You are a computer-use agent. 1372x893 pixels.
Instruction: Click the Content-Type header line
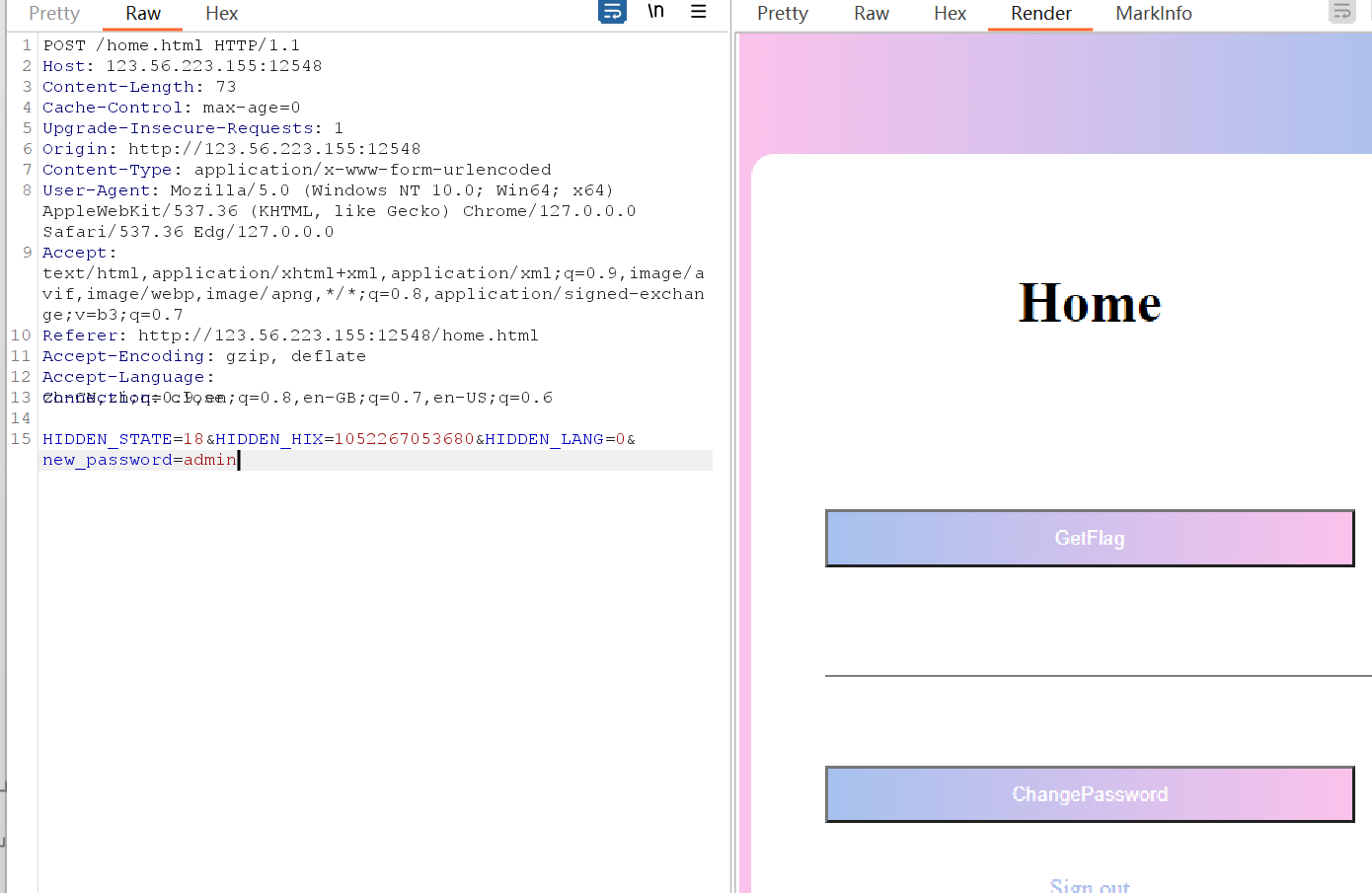(296, 170)
